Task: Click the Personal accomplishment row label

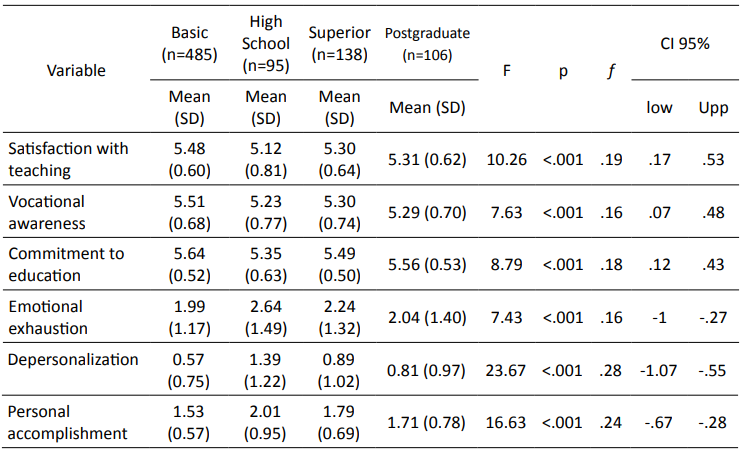Action: click(69, 421)
